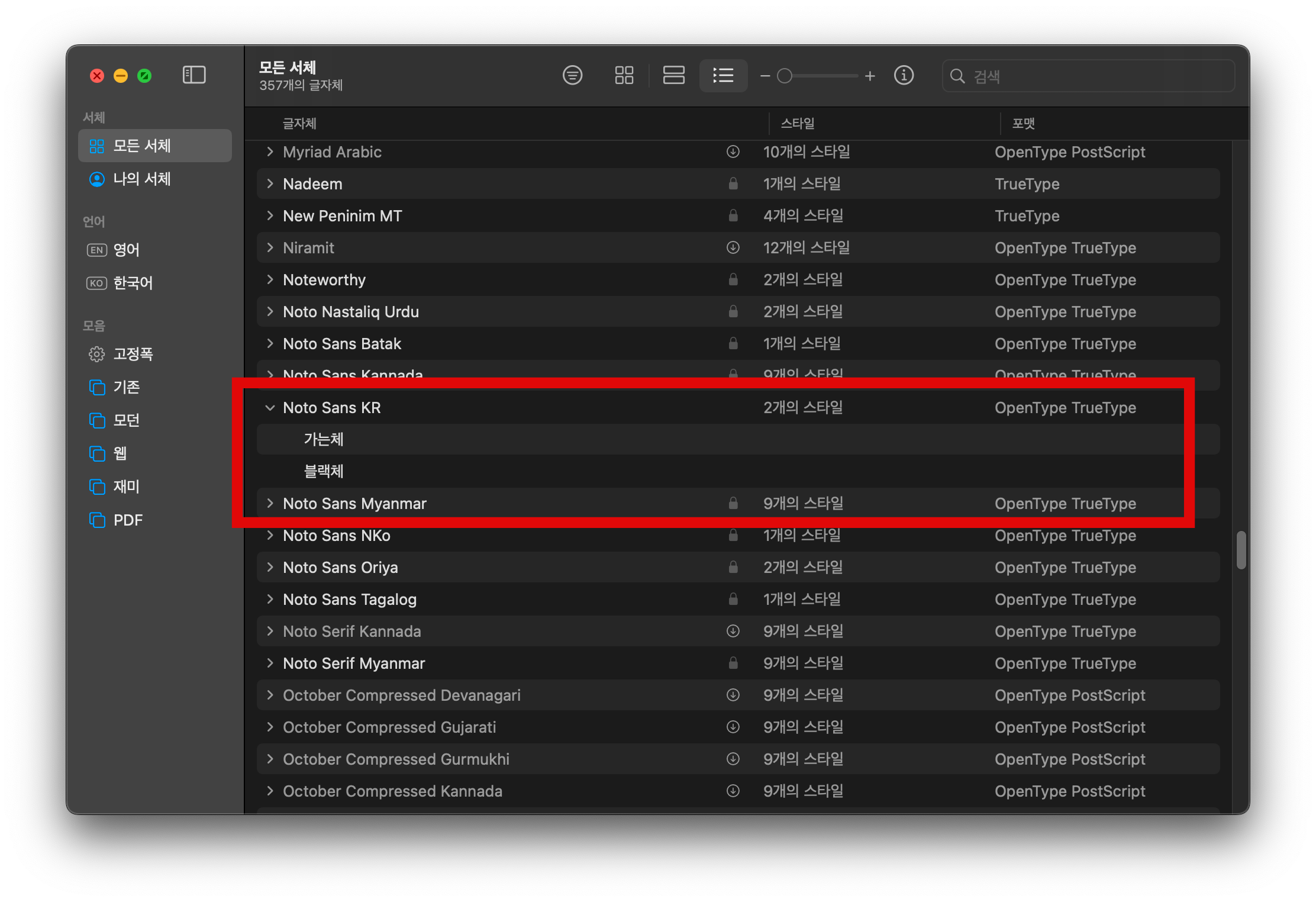
Task: Expand Noto Nastaliq Urdu family
Action: pos(270,311)
